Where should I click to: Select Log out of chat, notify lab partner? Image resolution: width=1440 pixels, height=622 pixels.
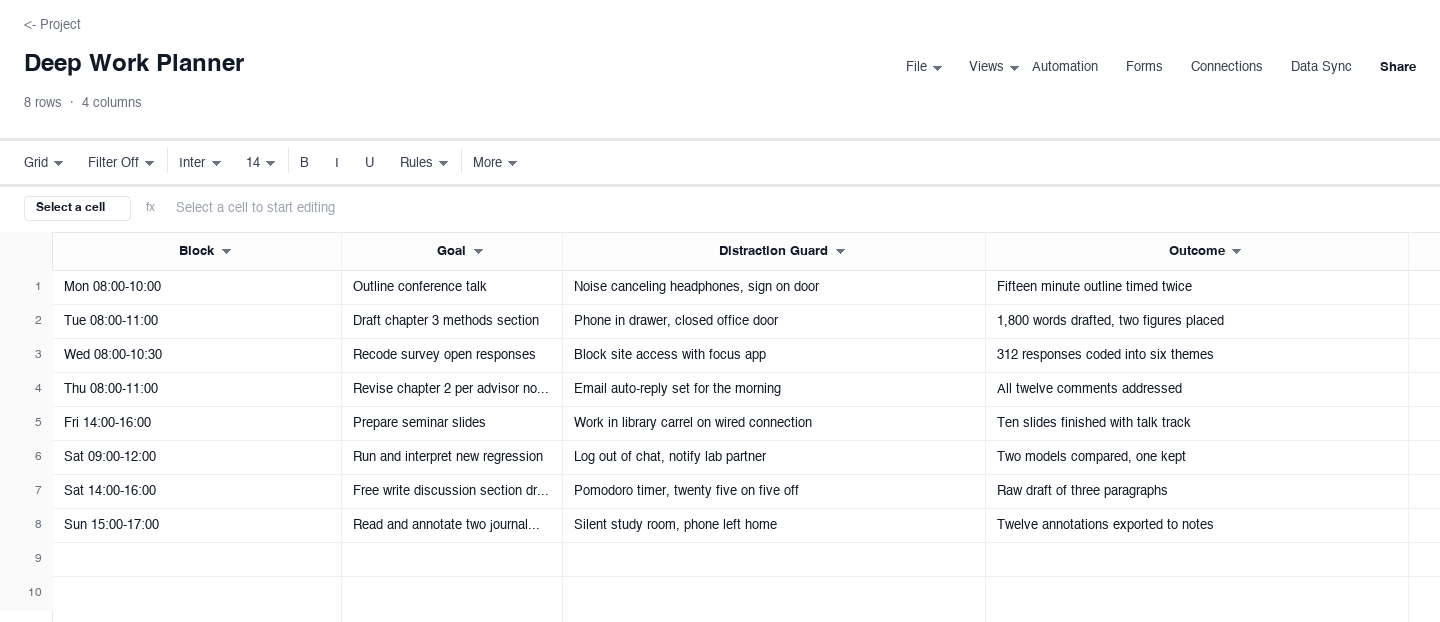click(x=774, y=457)
